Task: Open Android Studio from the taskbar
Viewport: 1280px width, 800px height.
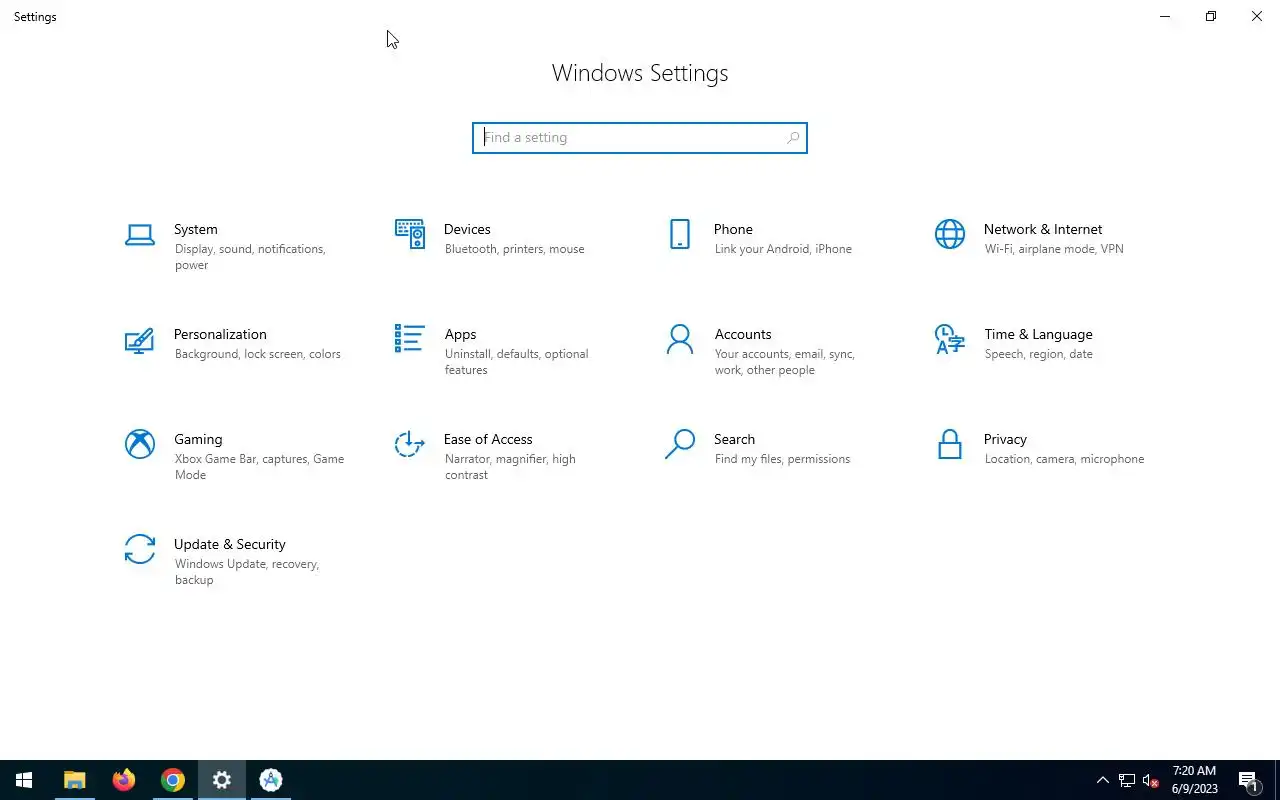Action: click(x=271, y=780)
